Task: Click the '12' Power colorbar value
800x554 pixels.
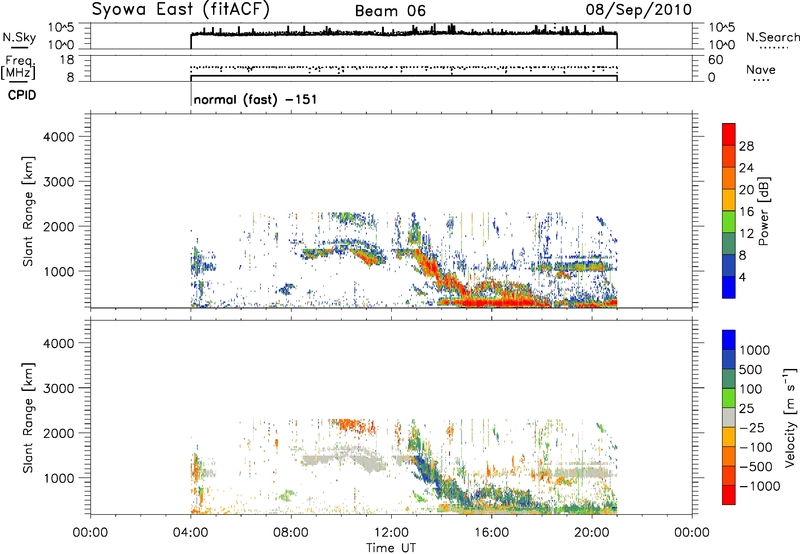Action: tap(746, 234)
